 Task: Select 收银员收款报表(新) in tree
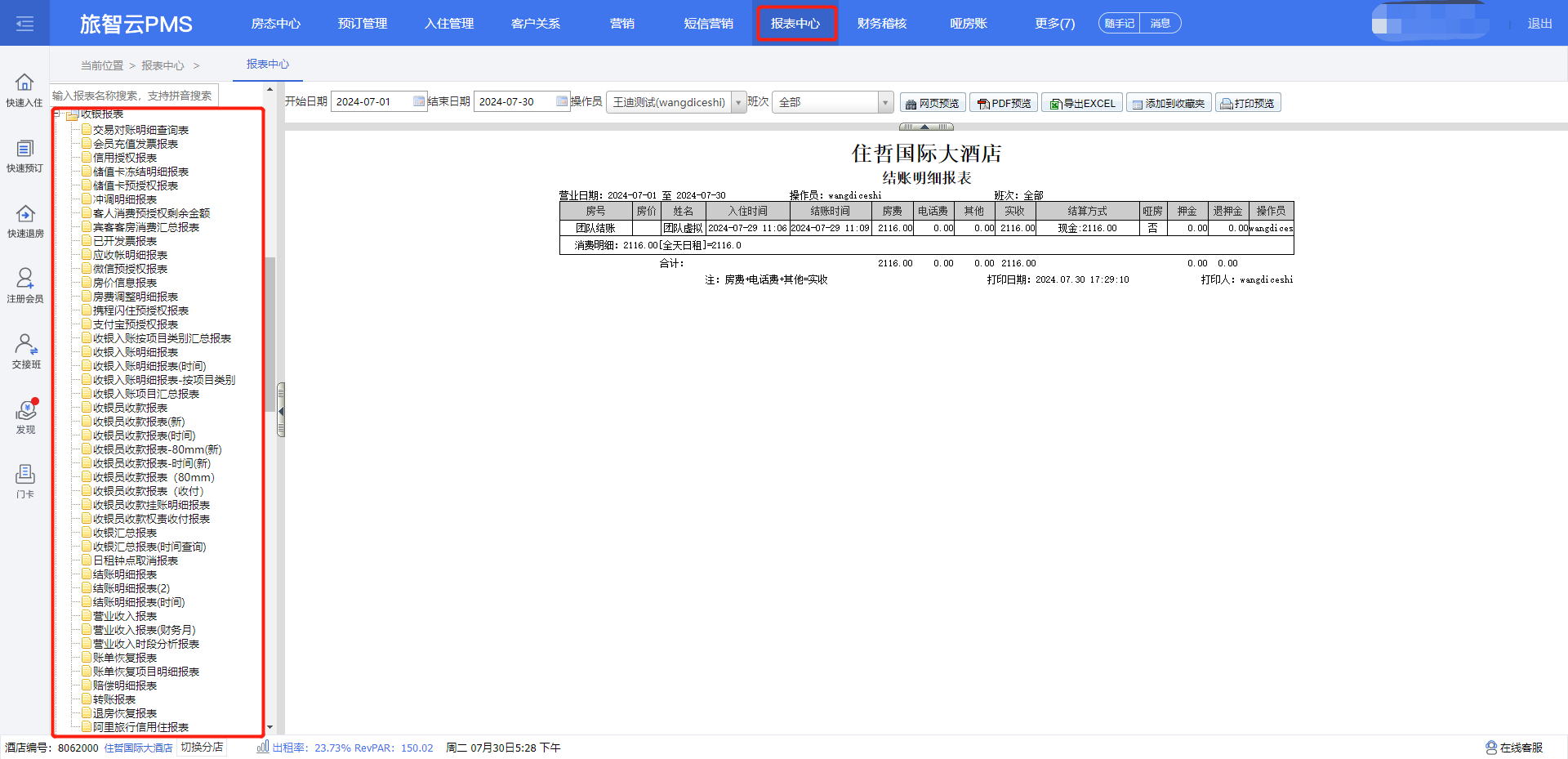(139, 422)
